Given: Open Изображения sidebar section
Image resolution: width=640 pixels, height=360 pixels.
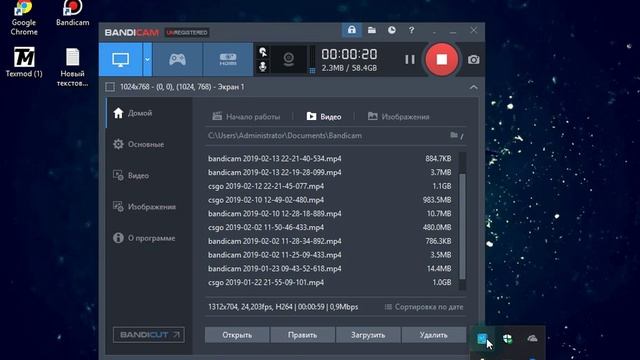Looking at the screenshot, I should pos(149,207).
